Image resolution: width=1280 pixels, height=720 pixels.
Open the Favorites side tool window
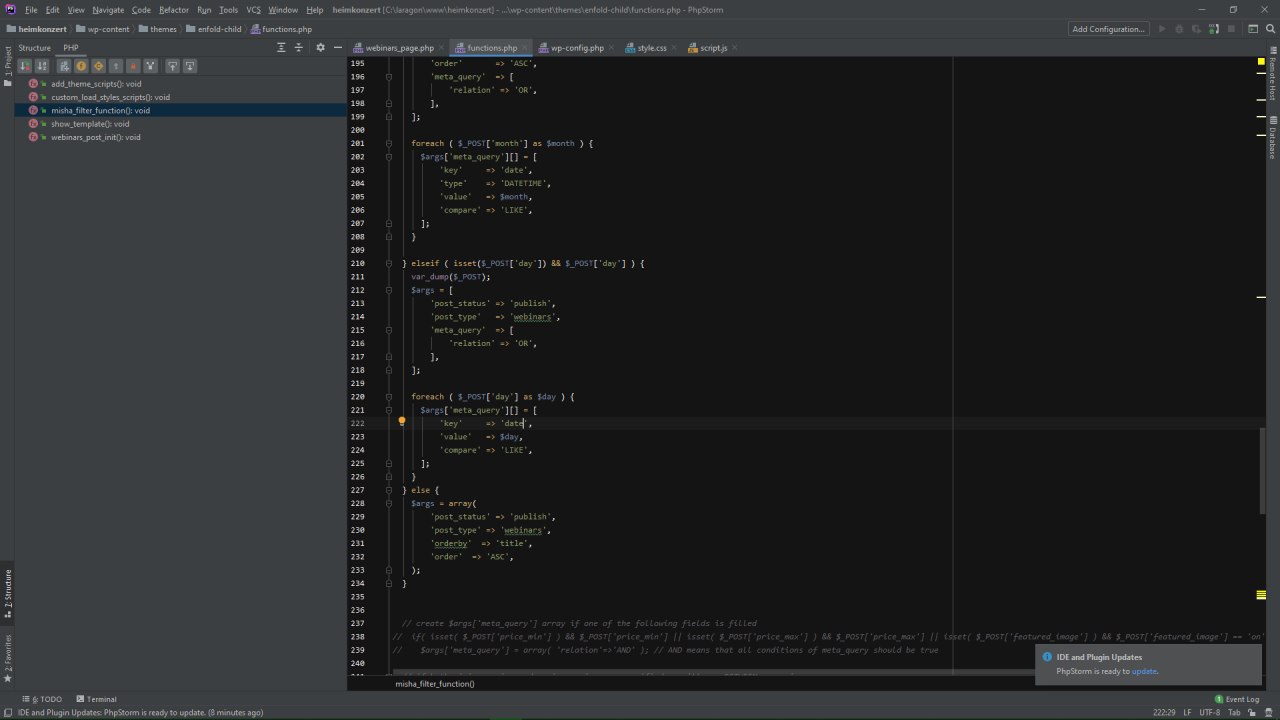coord(7,657)
